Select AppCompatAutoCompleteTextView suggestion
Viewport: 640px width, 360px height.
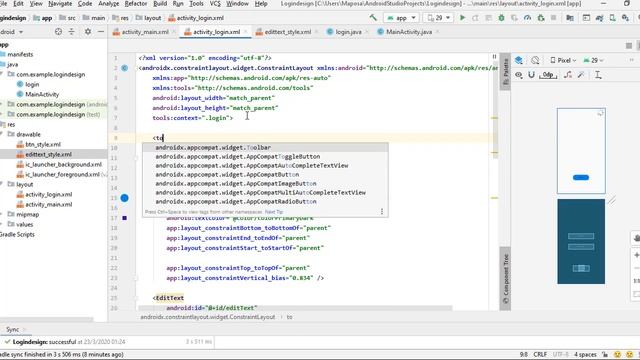coord(265,165)
